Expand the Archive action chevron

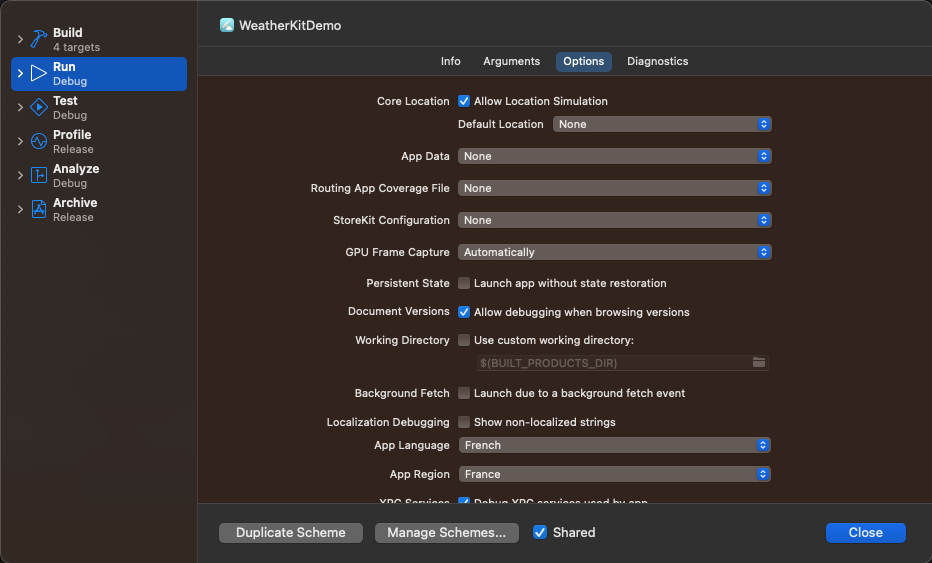(x=20, y=209)
